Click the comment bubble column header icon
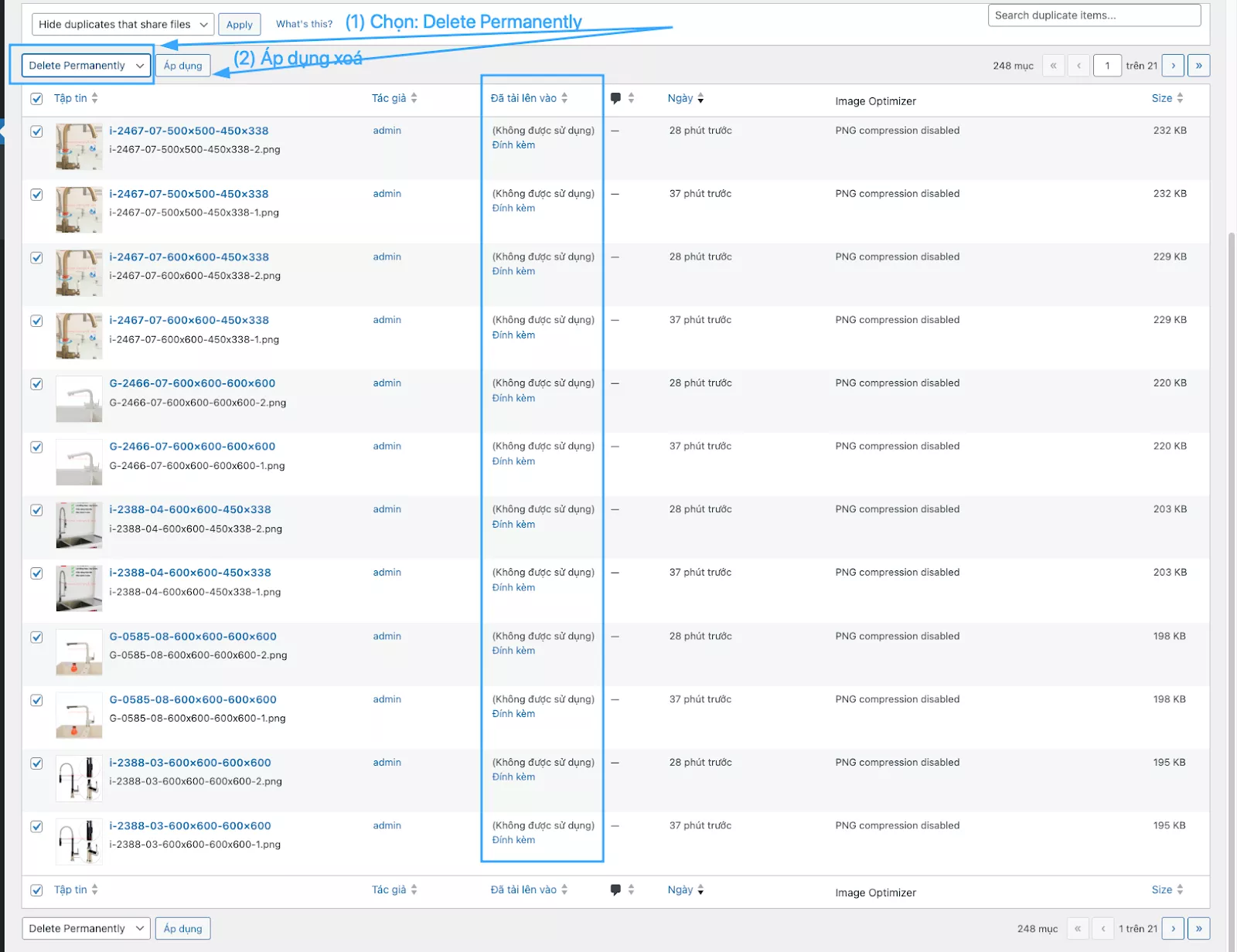This screenshot has height=952, width=1237. (615, 98)
